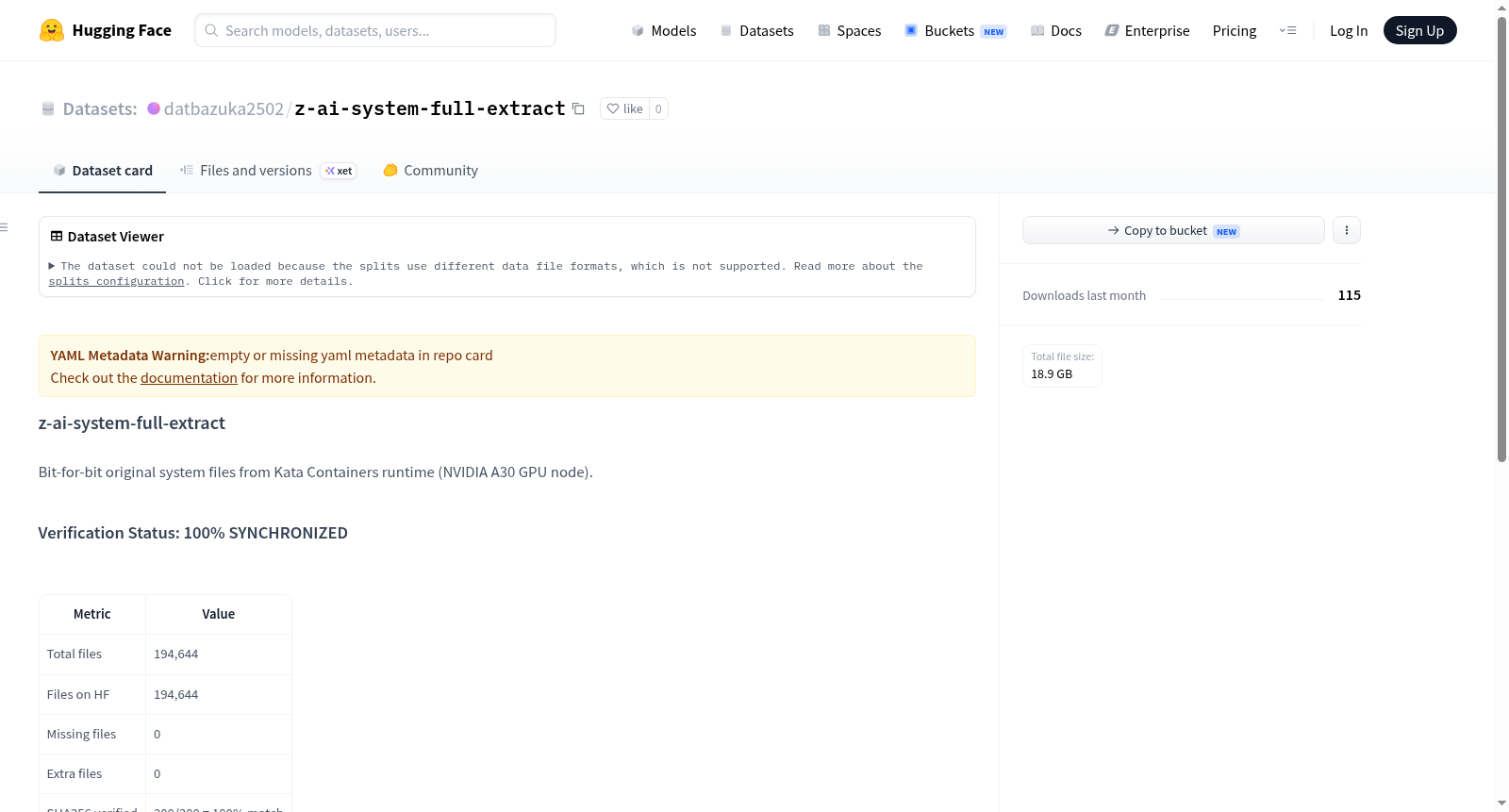Open the splits configuration link

[116, 281]
